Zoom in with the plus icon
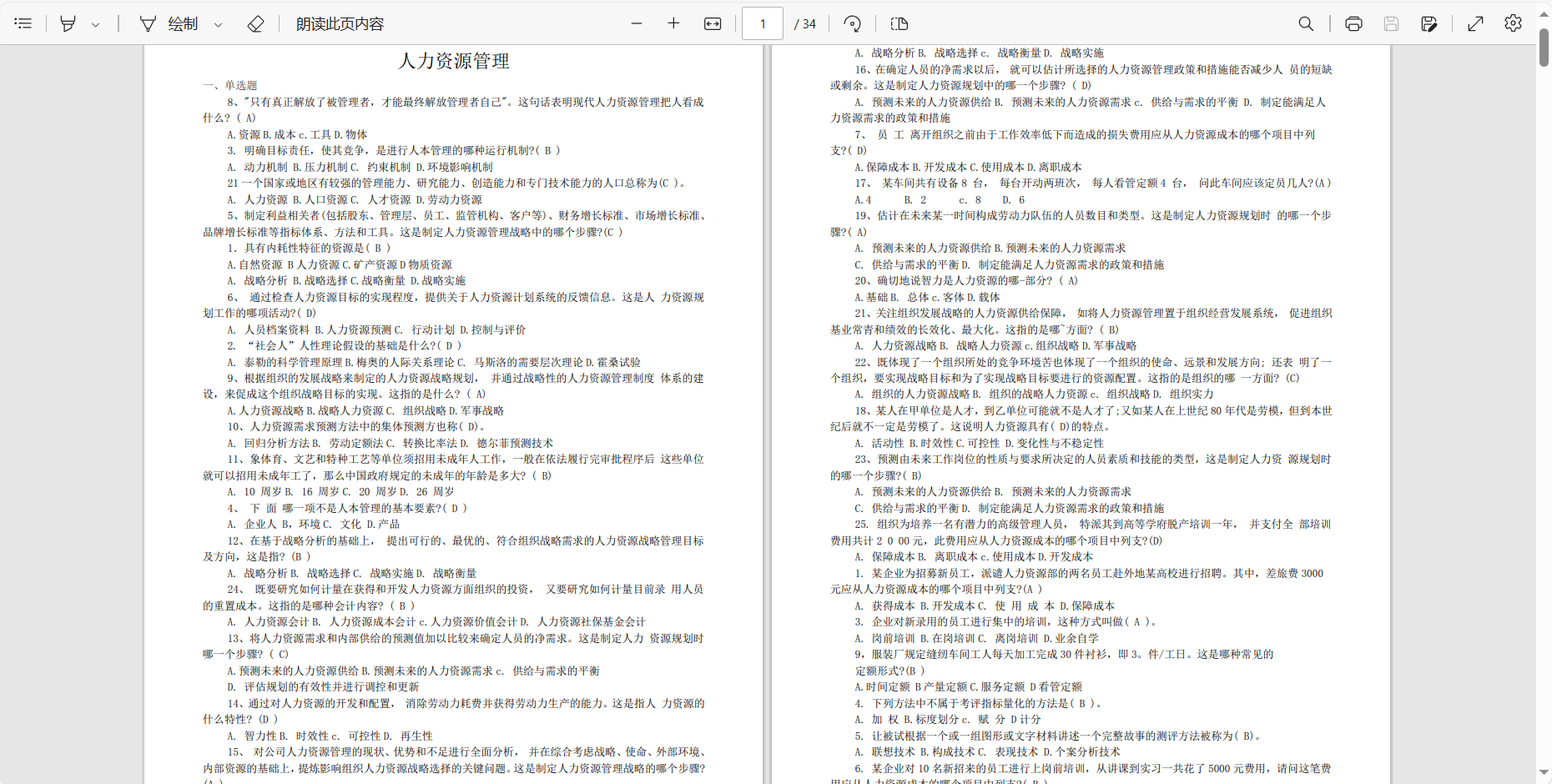Screen dimensions: 1552x784 pos(673,23)
